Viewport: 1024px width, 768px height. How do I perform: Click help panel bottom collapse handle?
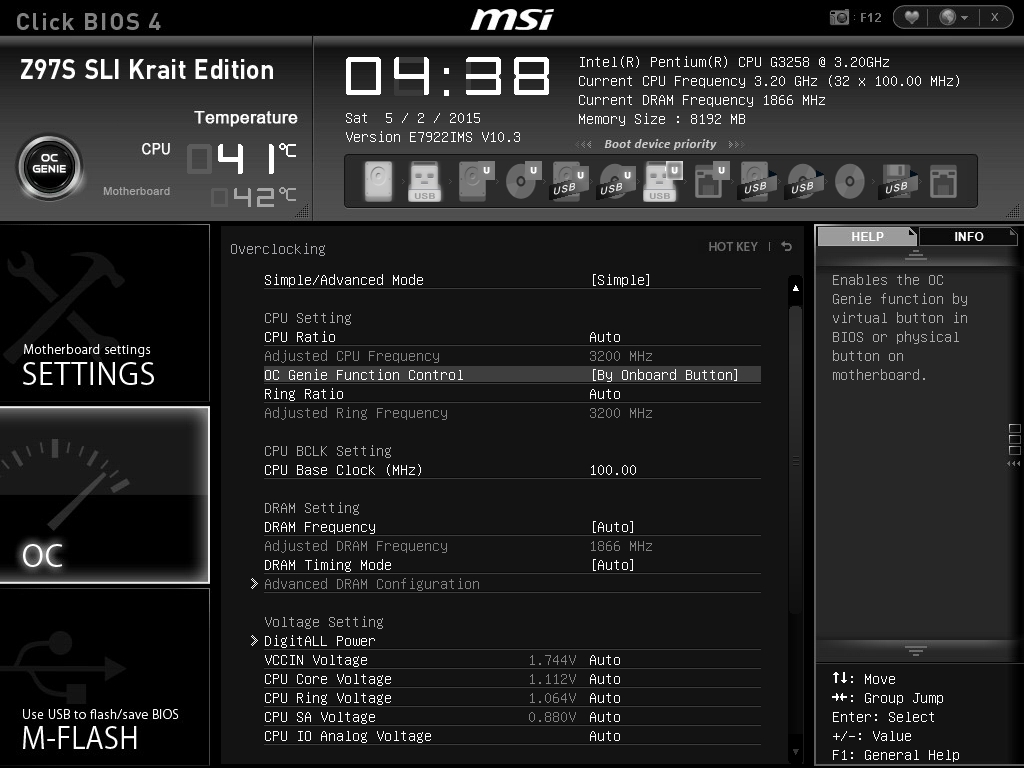pos(916,650)
